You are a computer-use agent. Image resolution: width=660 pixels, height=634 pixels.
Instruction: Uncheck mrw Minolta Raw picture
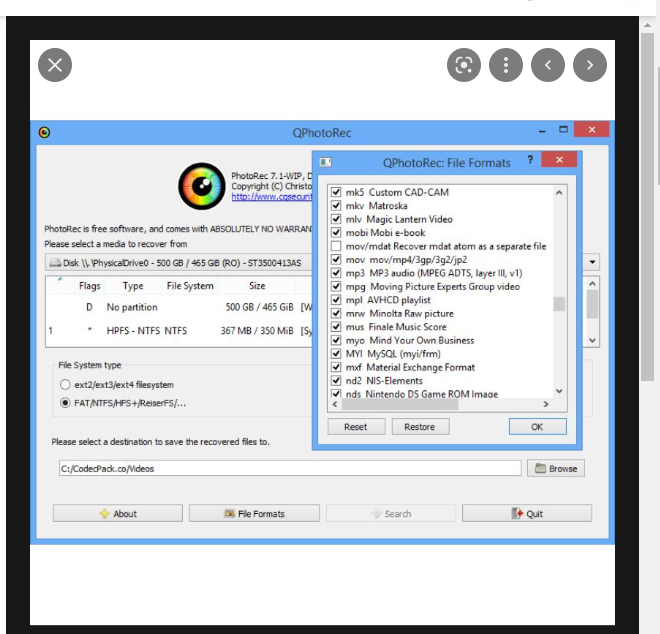point(335,314)
